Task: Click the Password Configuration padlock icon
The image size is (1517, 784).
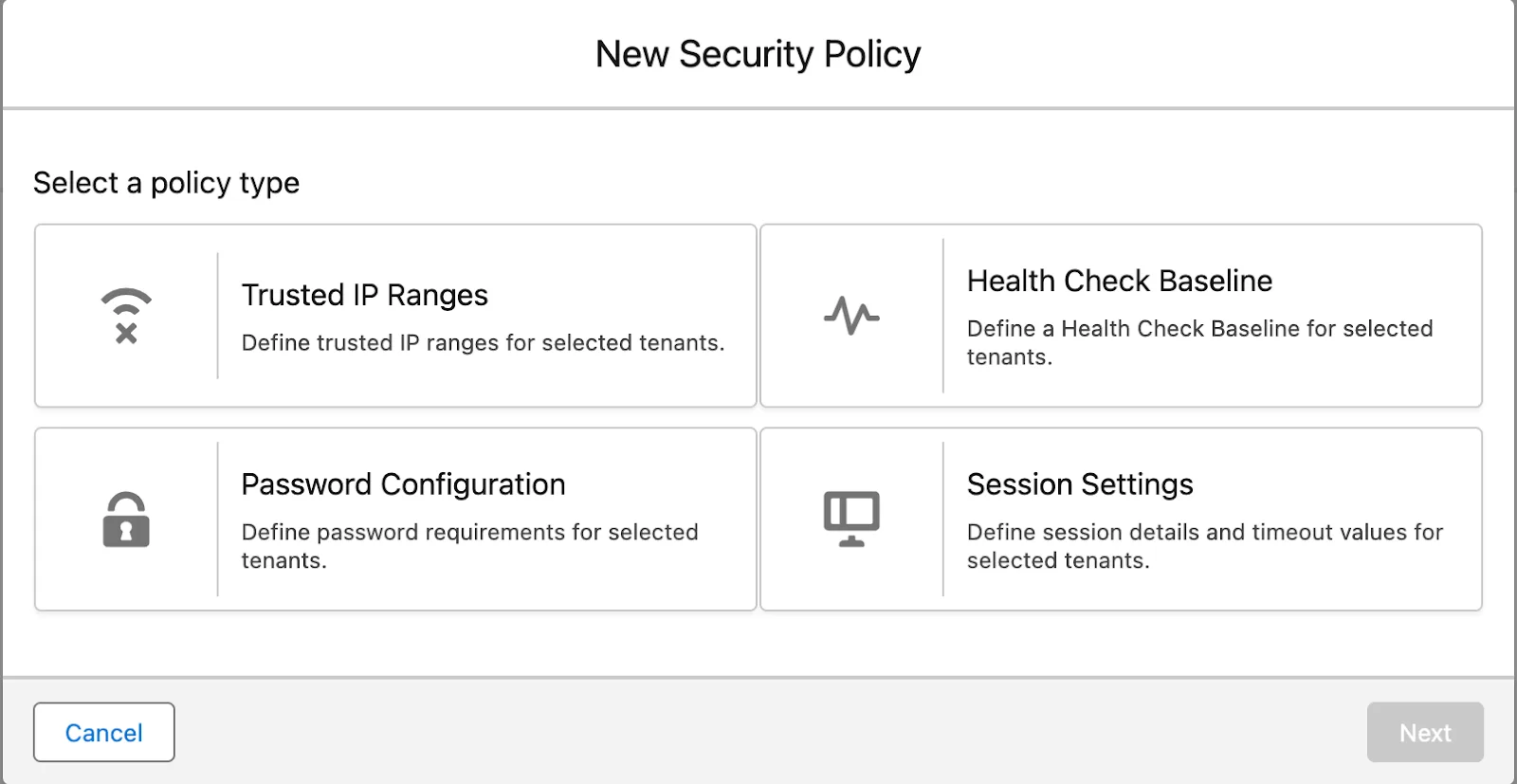Action: point(126,520)
